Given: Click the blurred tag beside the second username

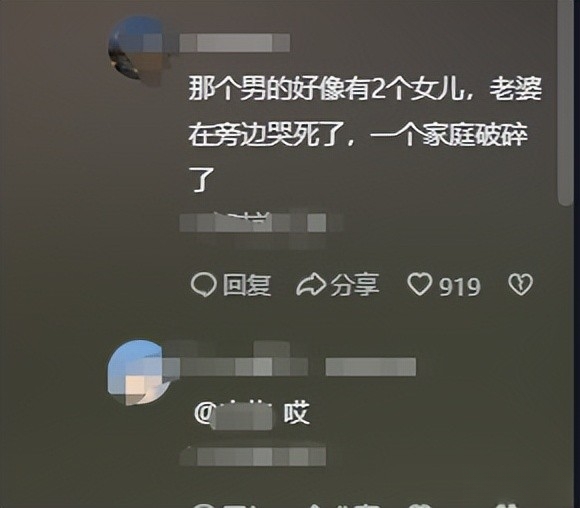Looking at the screenshot, I should point(371,367).
